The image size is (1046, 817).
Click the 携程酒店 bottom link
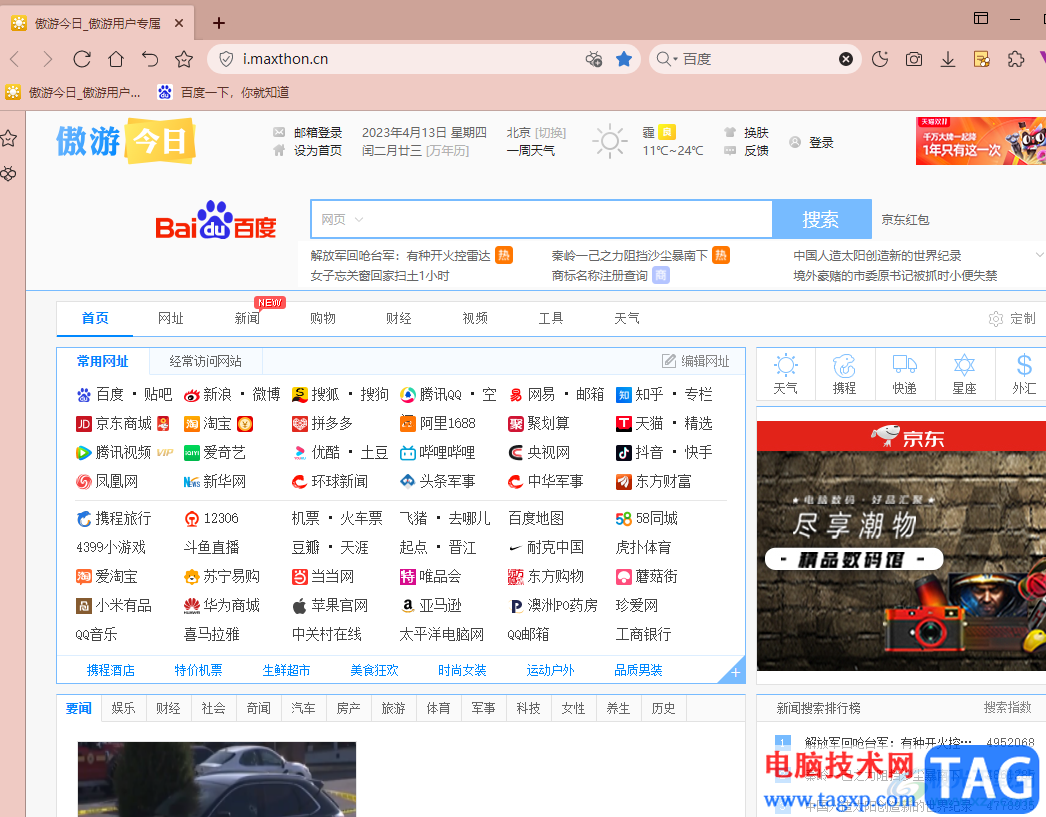pos(111,670)
